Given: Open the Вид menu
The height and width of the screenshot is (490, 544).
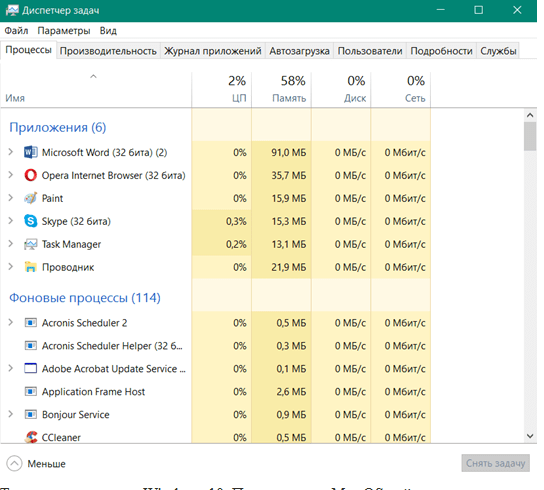Looking at the screenshot, I should (108, 31).
